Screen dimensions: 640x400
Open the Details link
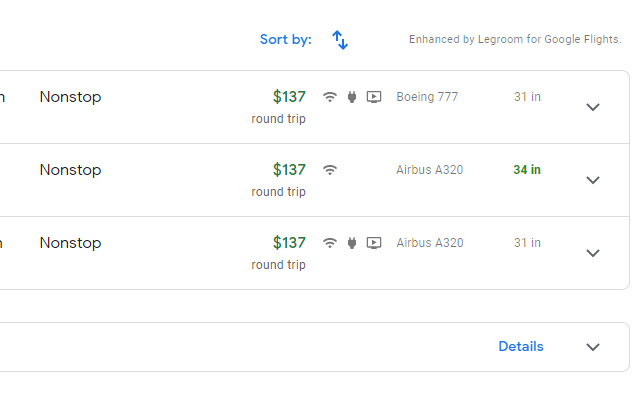[521, 347]
